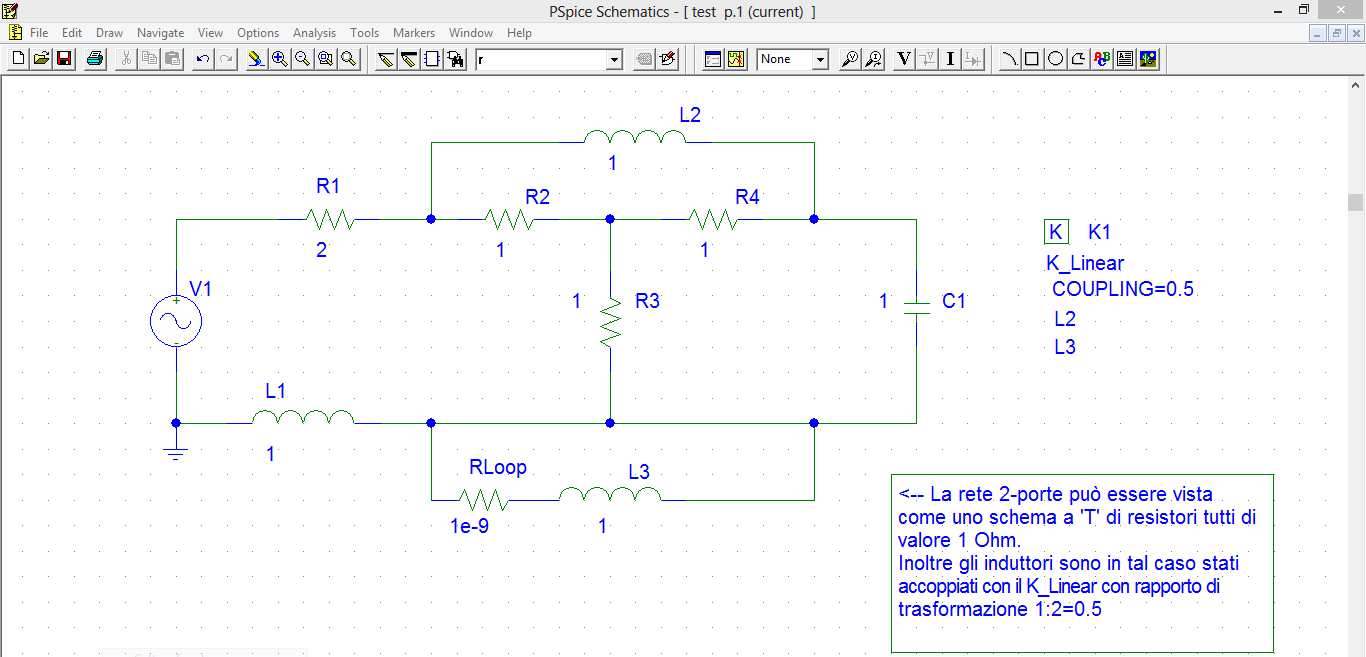
Task: Save the schematic with the floppy disk icon
Action: [x=64, y=59]
